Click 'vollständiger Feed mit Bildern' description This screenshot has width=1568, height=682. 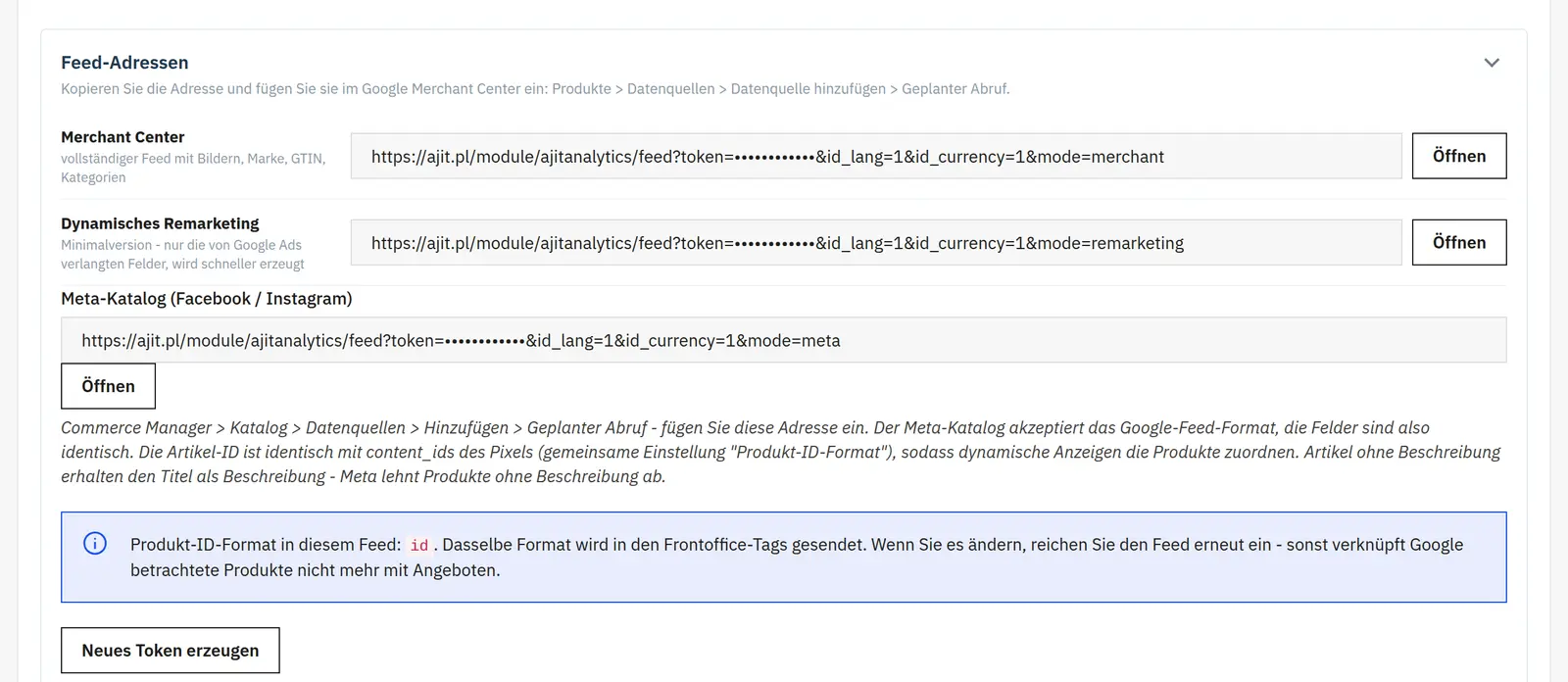(193, 168)
